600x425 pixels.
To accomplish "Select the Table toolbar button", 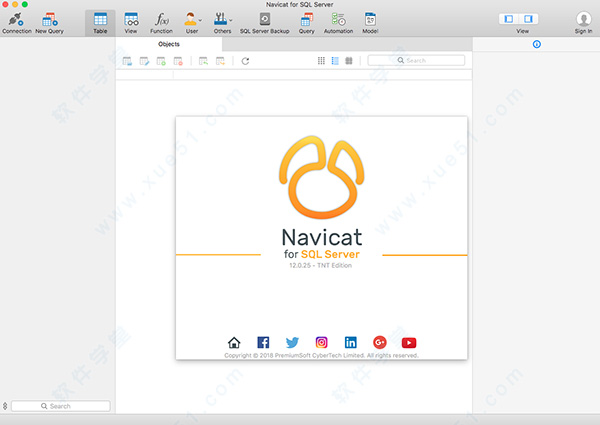I will (100, 23).
